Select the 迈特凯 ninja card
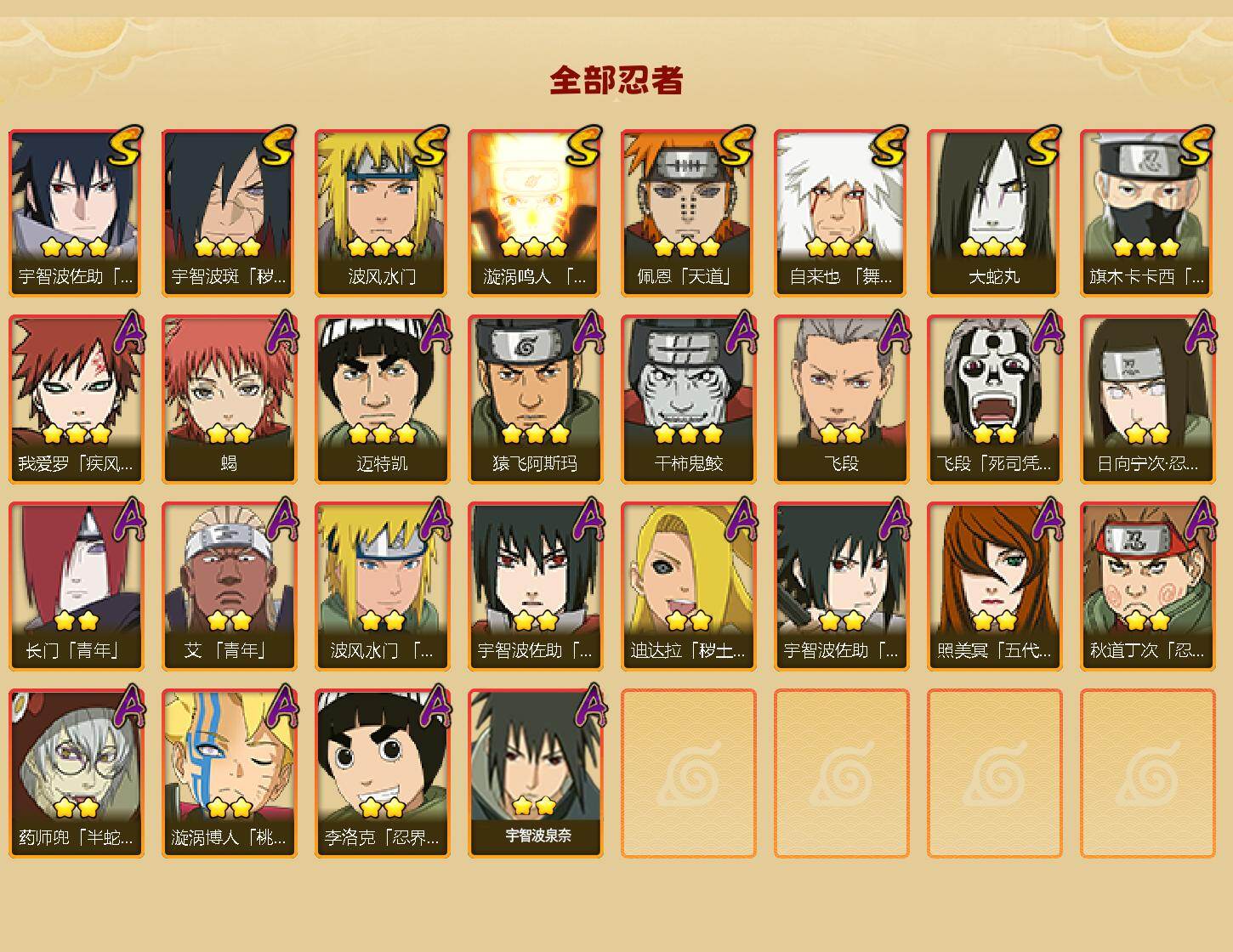This screenshot has height=952, width=1233. point(382,399)
